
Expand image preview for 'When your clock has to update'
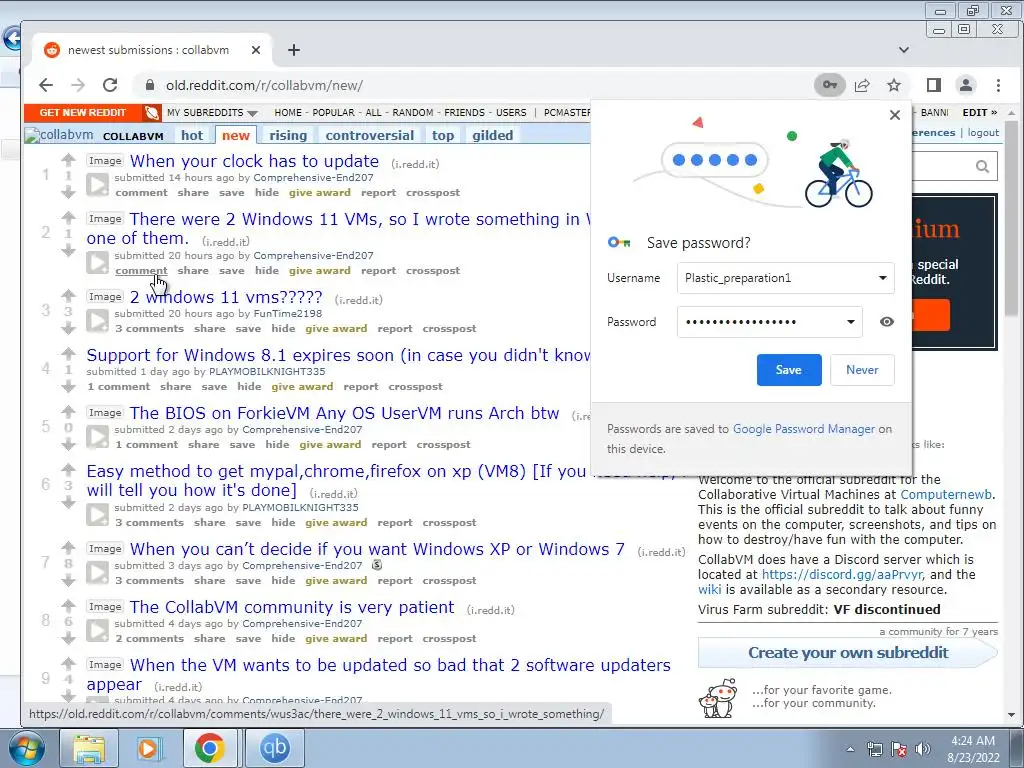[97, 185]
